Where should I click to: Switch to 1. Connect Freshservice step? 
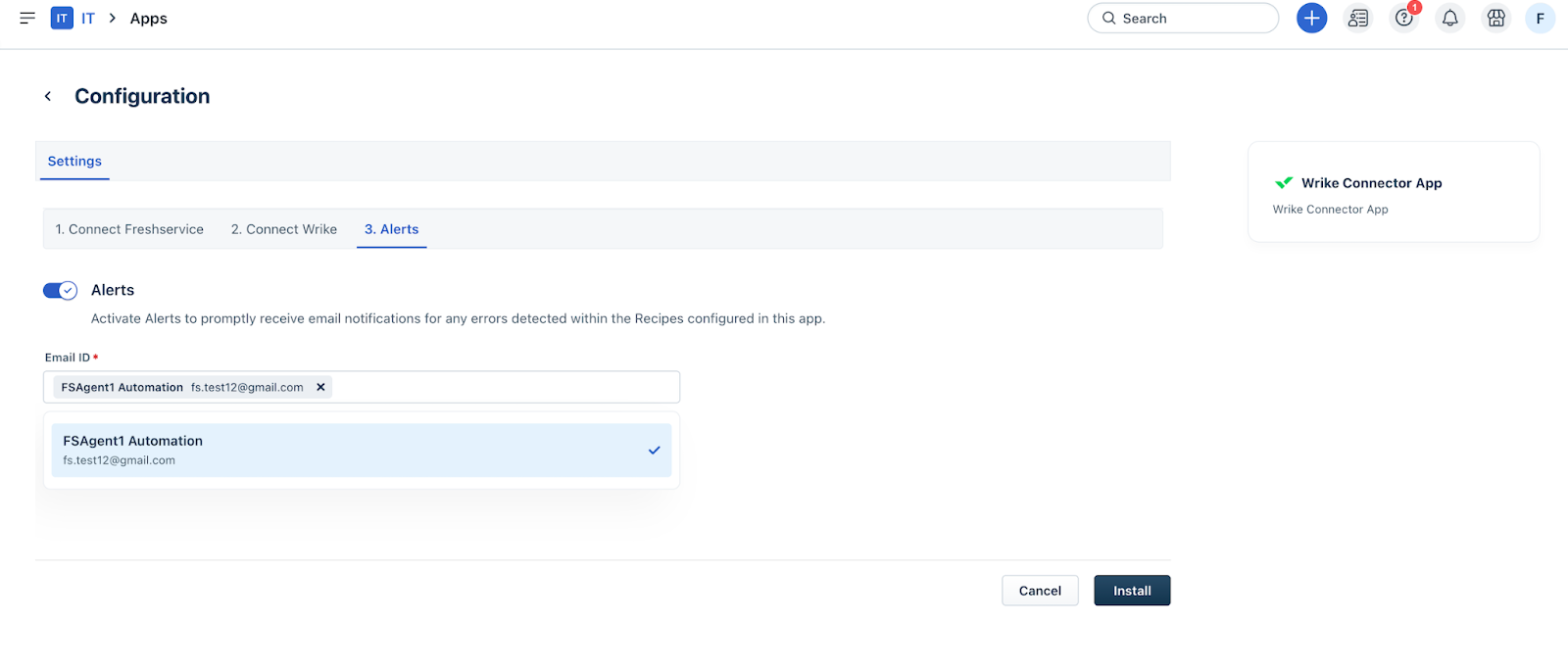[129, 229]
